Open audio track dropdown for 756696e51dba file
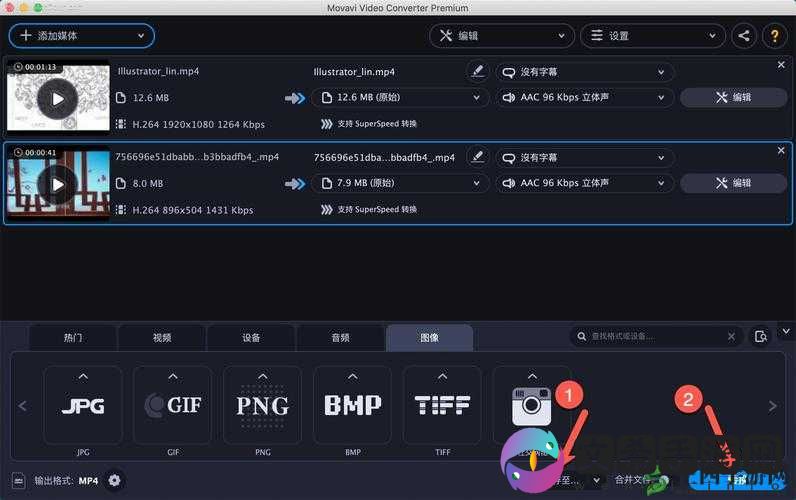This screenshot has height=500, width=796. [x=585, y=183]
